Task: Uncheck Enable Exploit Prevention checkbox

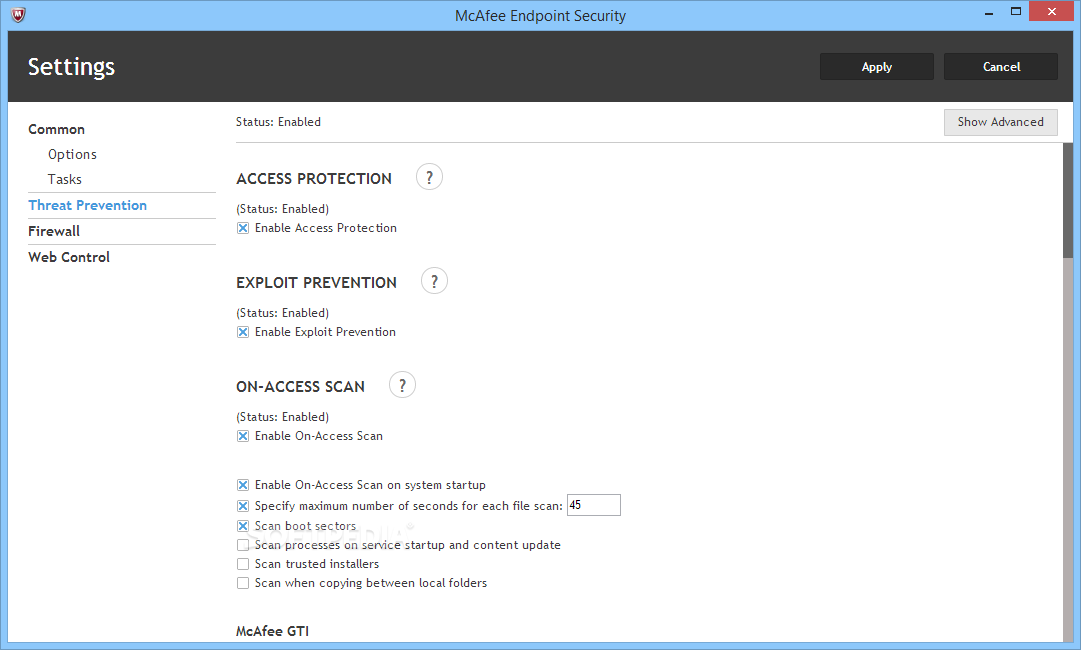Action: coord(243,332)
